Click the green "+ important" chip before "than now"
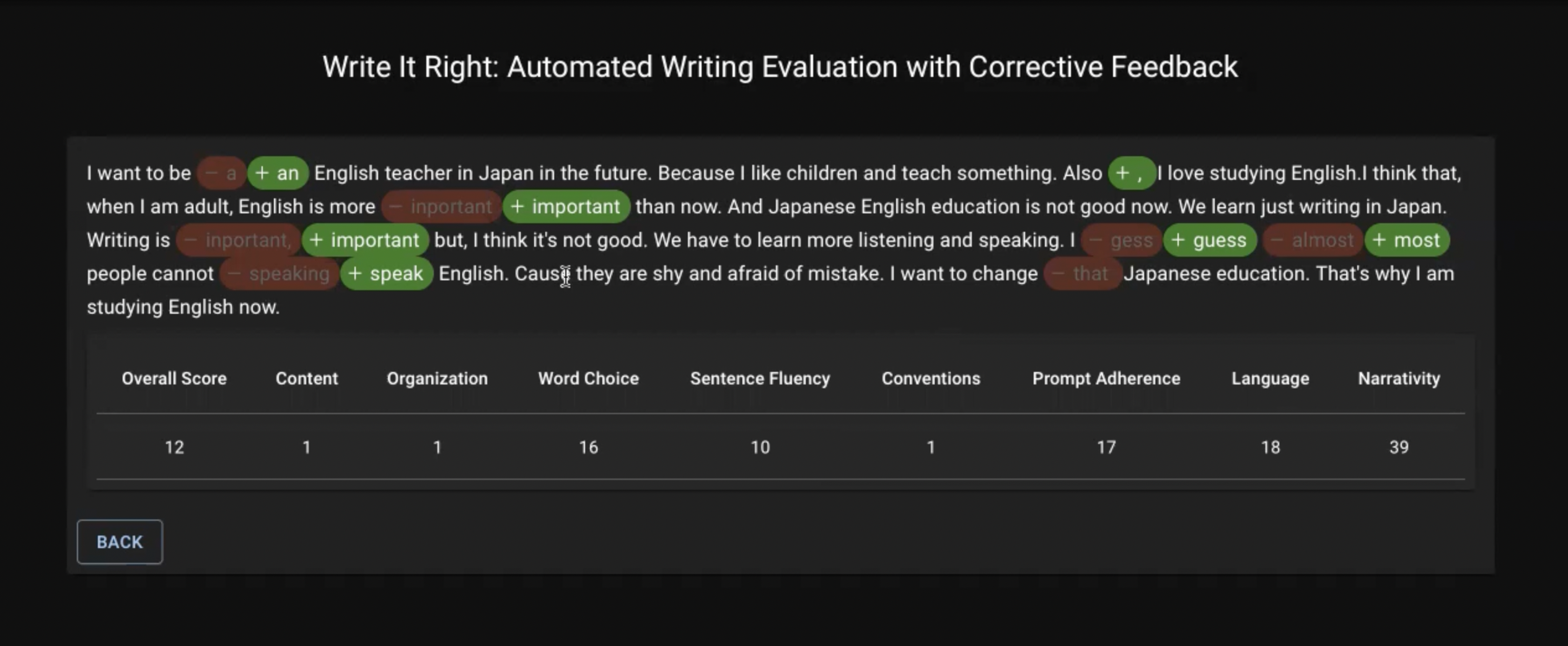 click(566, 206)
